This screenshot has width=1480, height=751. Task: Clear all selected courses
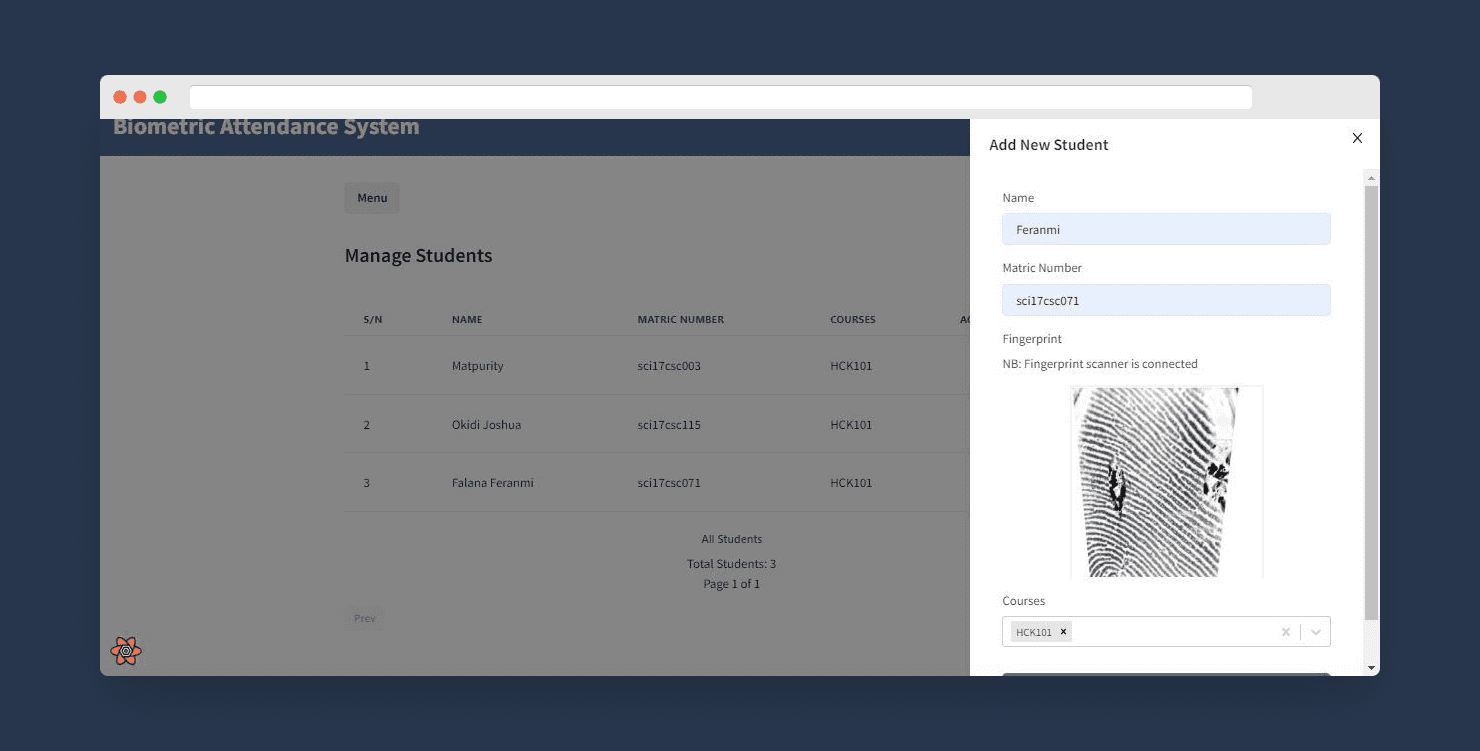pos(1285,632)
